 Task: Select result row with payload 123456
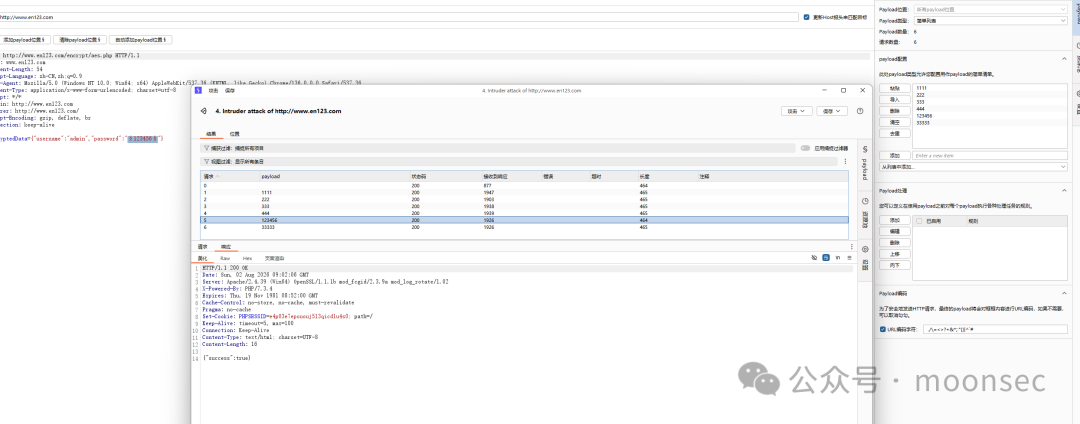[x=523, y=220]
